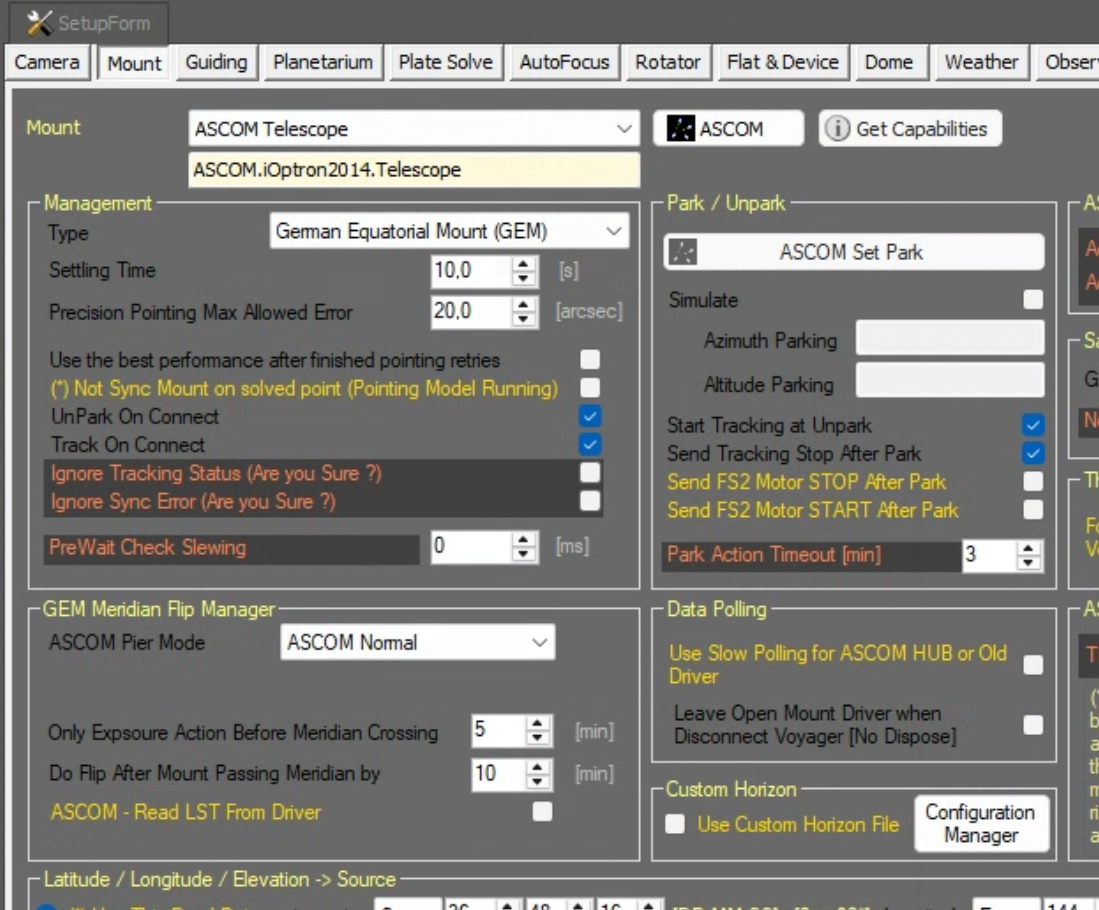Open the Plate Solve tab
Image resolution: width=1099 pixels, height=910 pixels.
point(445,62)
